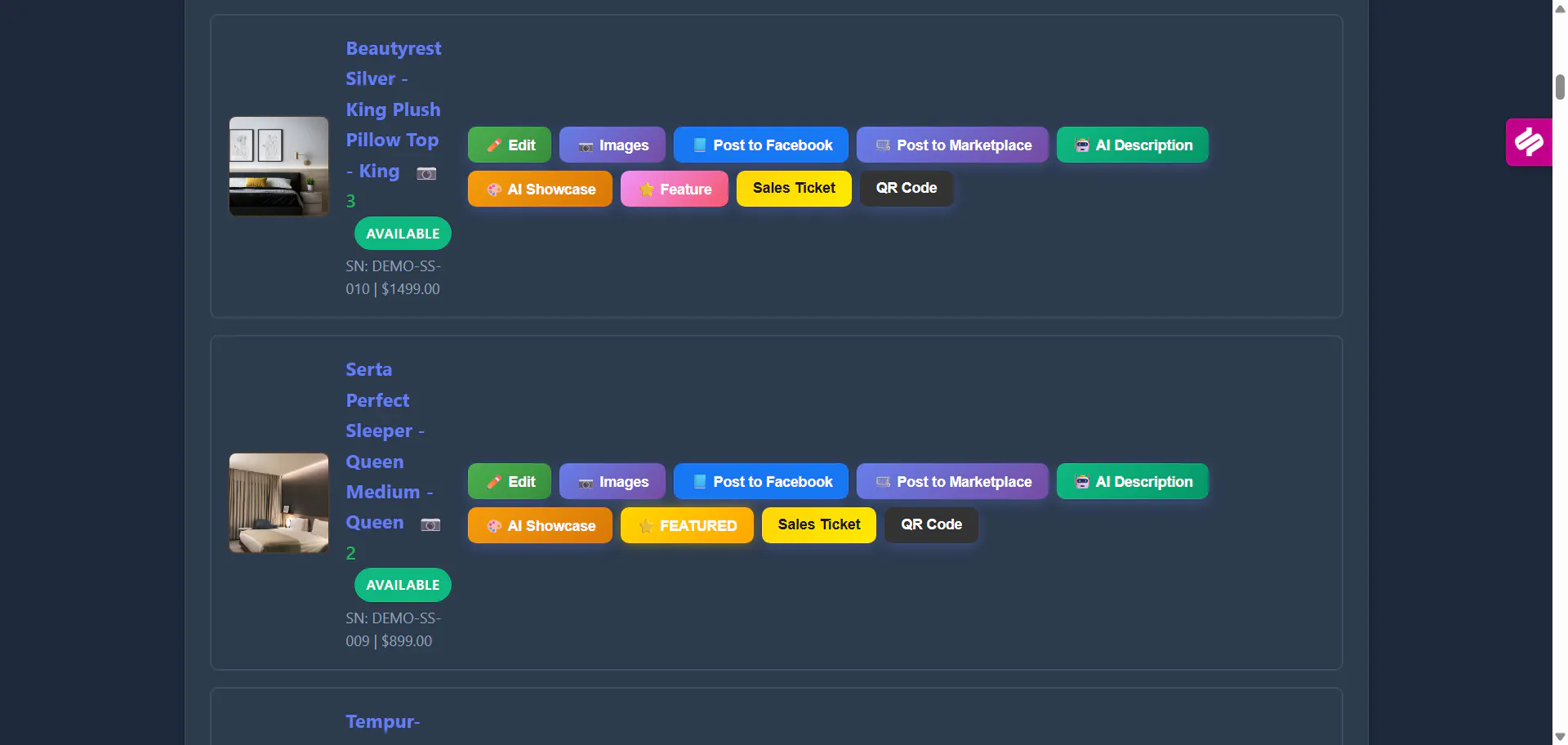
Task: Click photo count 2 on Serta Perfect Sleeper
Action: [x=350, y=553]
